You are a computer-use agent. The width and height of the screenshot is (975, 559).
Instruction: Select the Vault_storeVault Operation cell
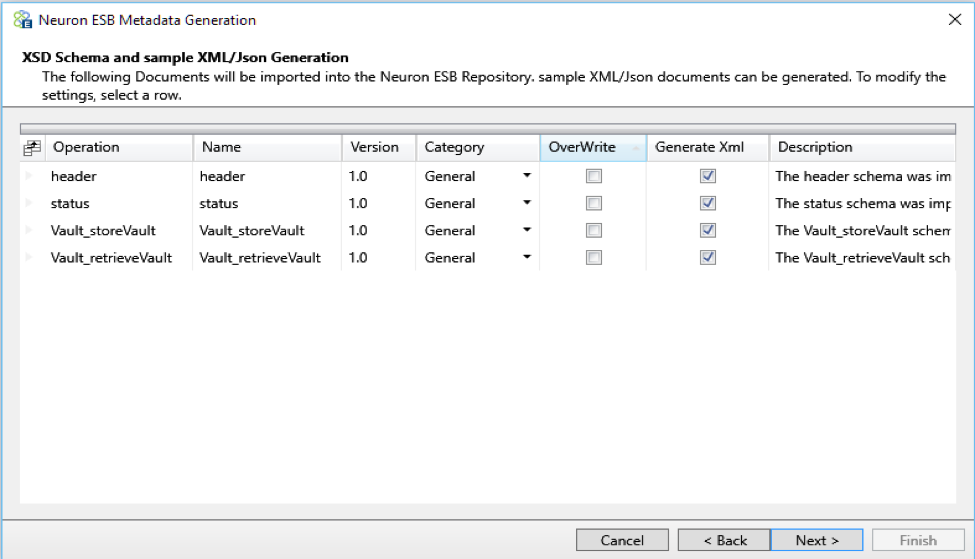point(119,231)
